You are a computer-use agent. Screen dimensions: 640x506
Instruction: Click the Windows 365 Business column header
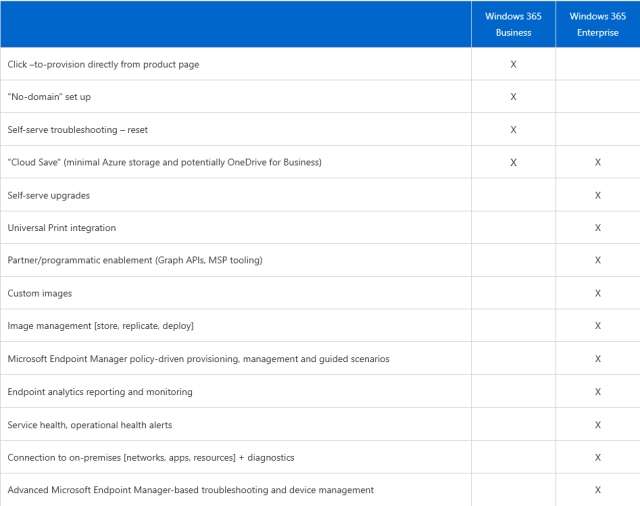point(514,24)
